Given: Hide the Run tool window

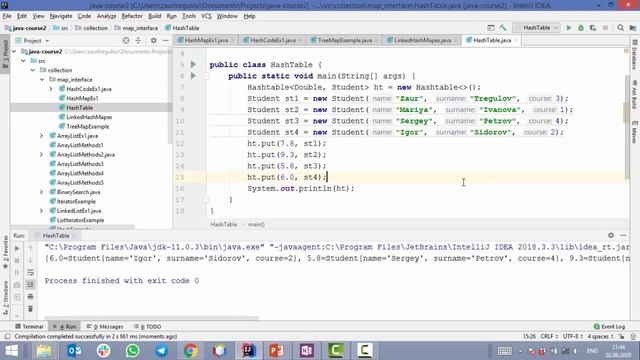Looking at the screenshot, I should (x=623, y=235).
